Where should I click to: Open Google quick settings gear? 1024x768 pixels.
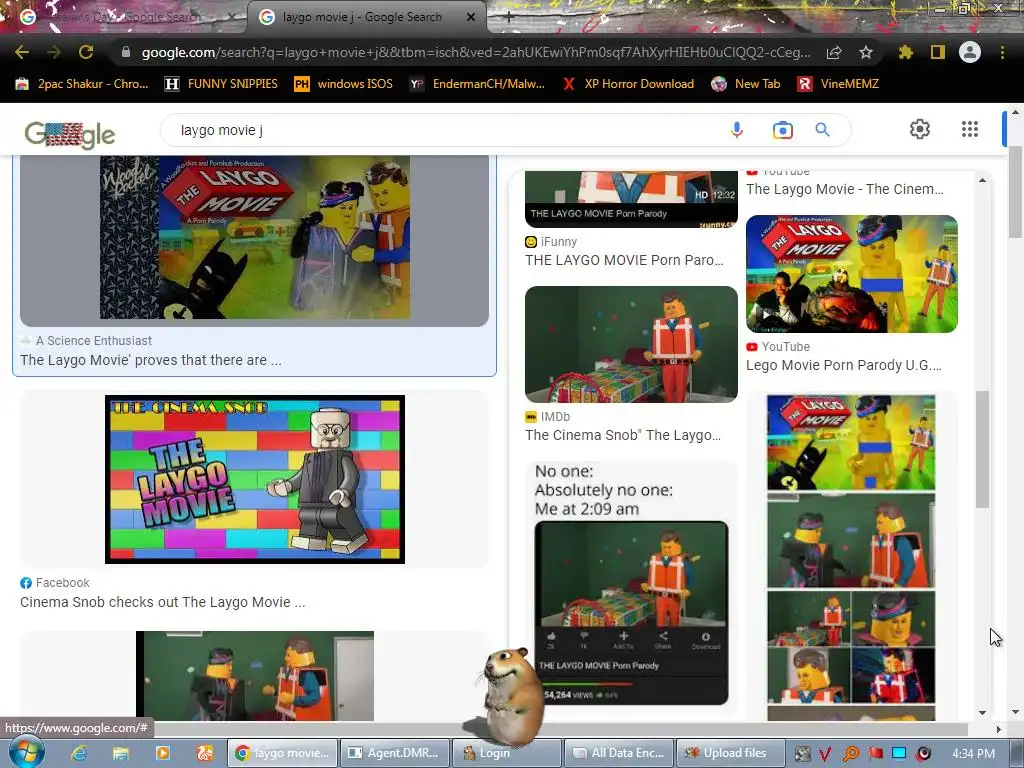coord(920,129)
